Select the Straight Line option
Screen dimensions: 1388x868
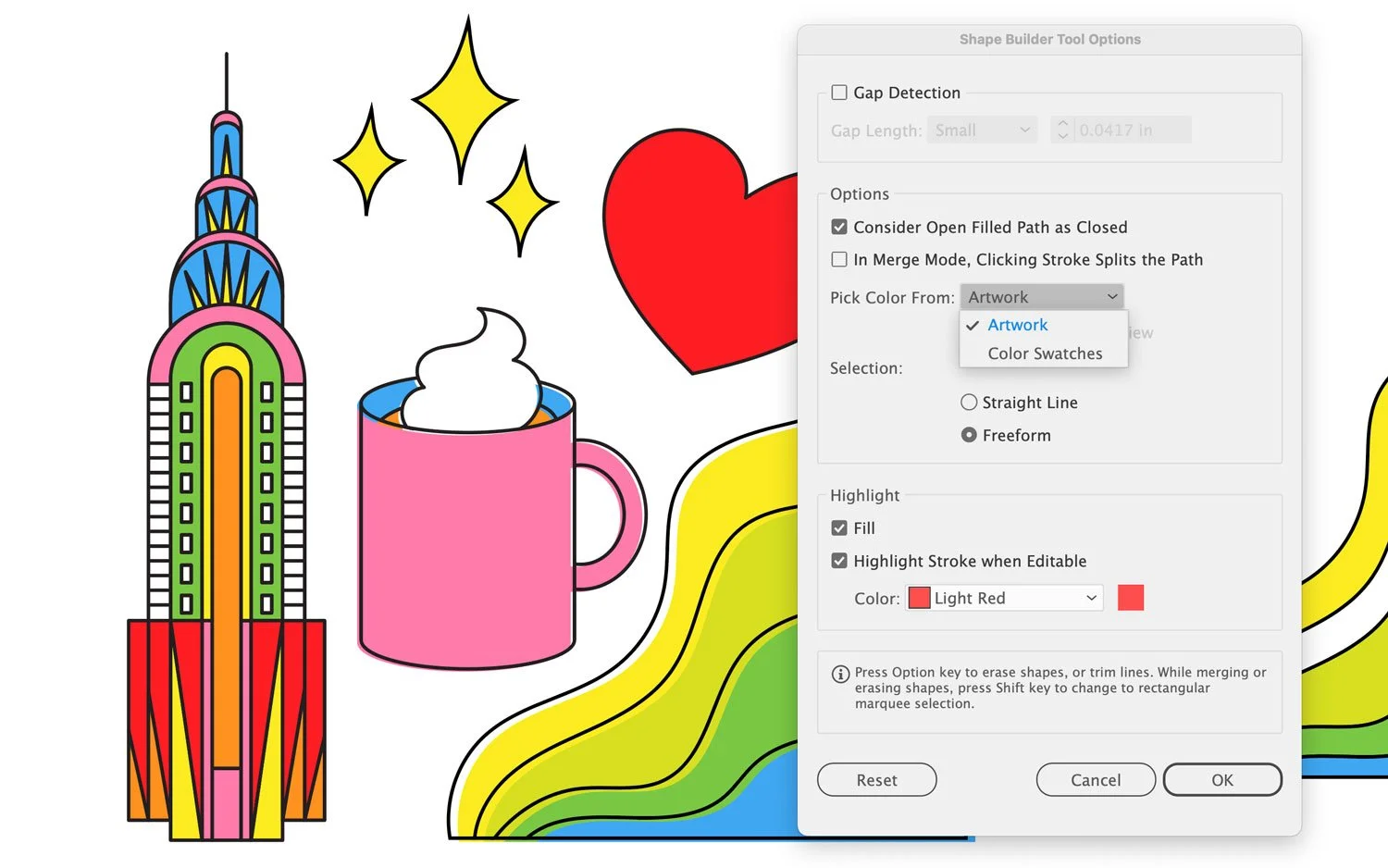(969, 402)
